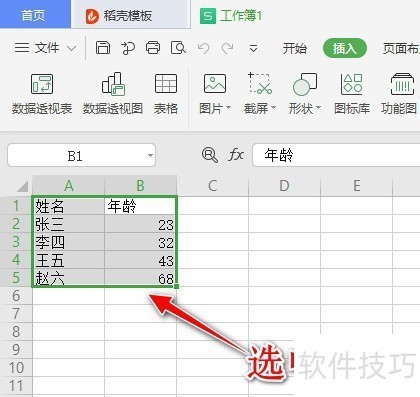Viewport: 420px width, 397px height.
Task: Click the 功能图 icon
Action: (x=400, y=94)
